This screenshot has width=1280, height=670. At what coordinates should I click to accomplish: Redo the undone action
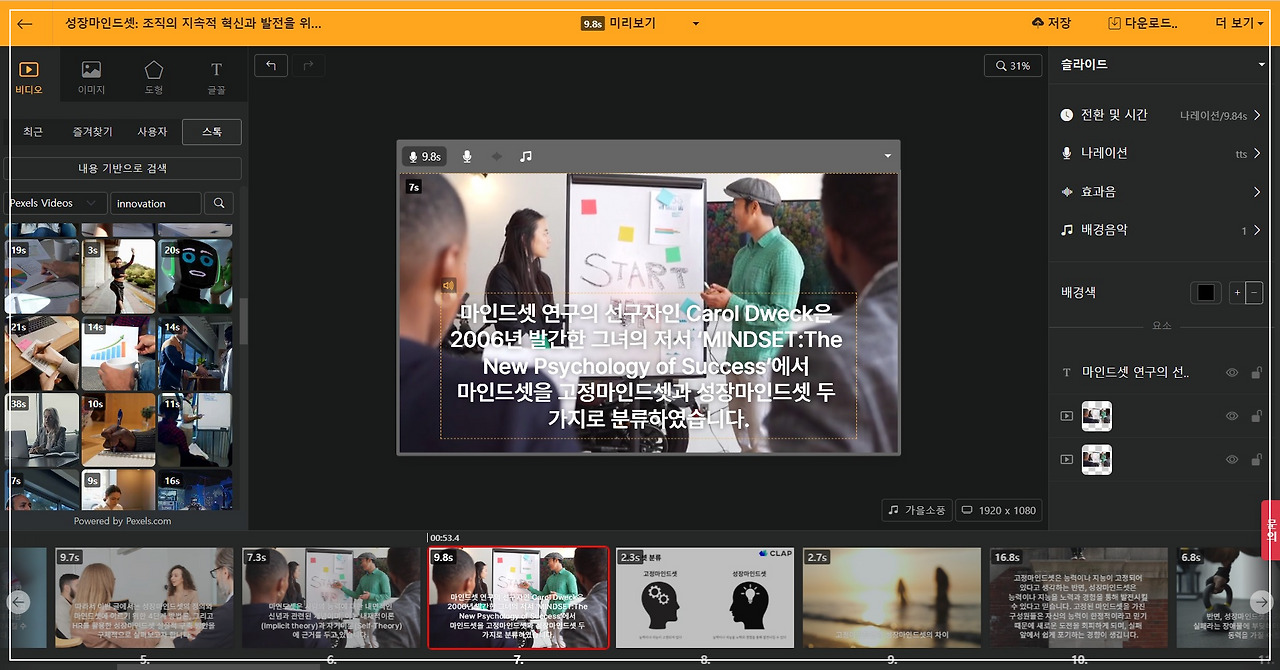click(x=307, y=66)
